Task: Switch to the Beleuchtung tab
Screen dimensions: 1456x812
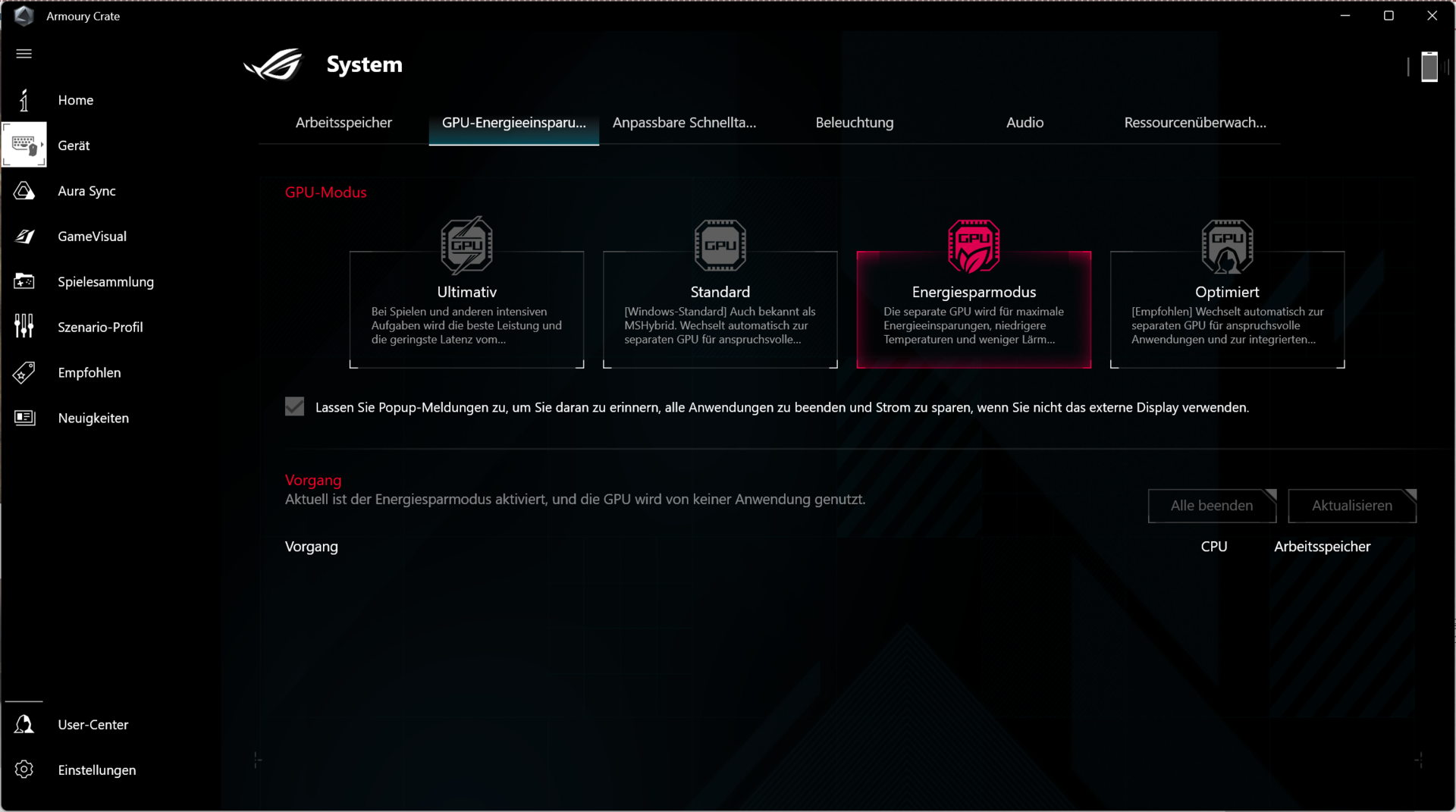Action: tap(855, 123)
